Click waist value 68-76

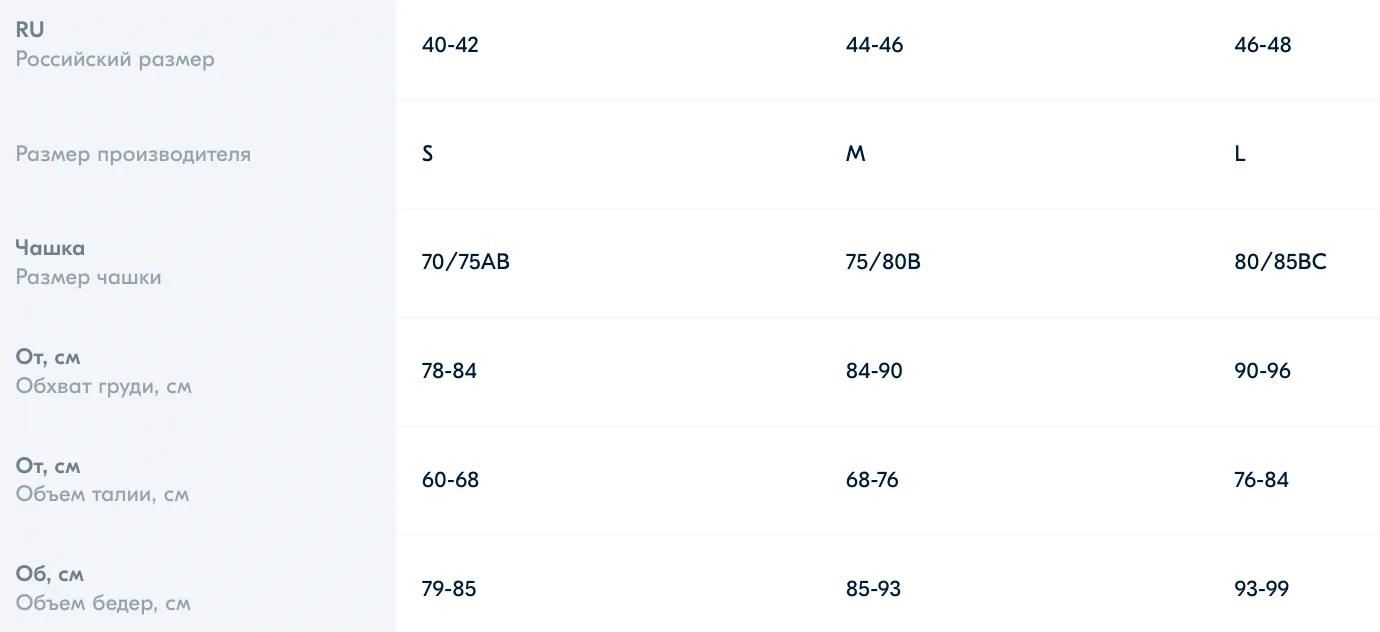point(872,480)
